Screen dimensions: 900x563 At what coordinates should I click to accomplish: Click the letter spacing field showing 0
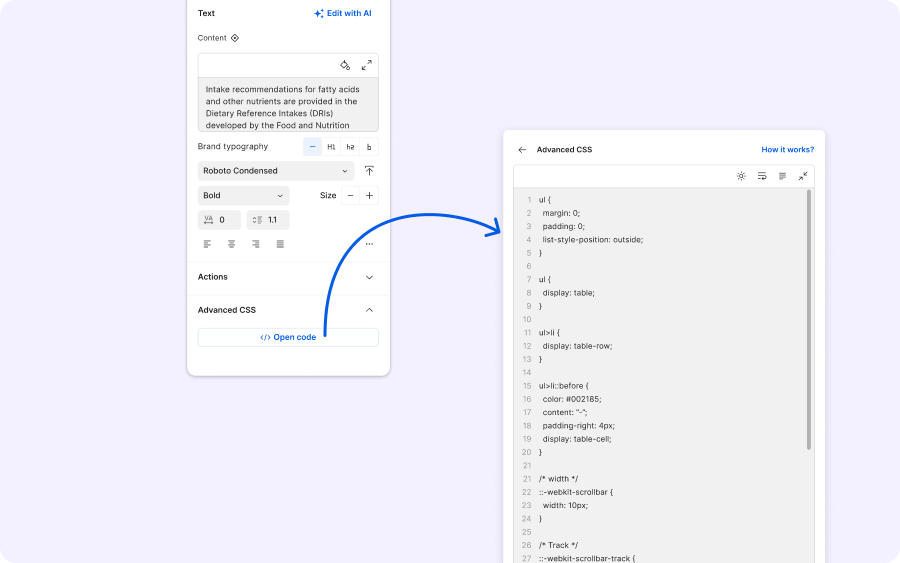coord(219,220)
